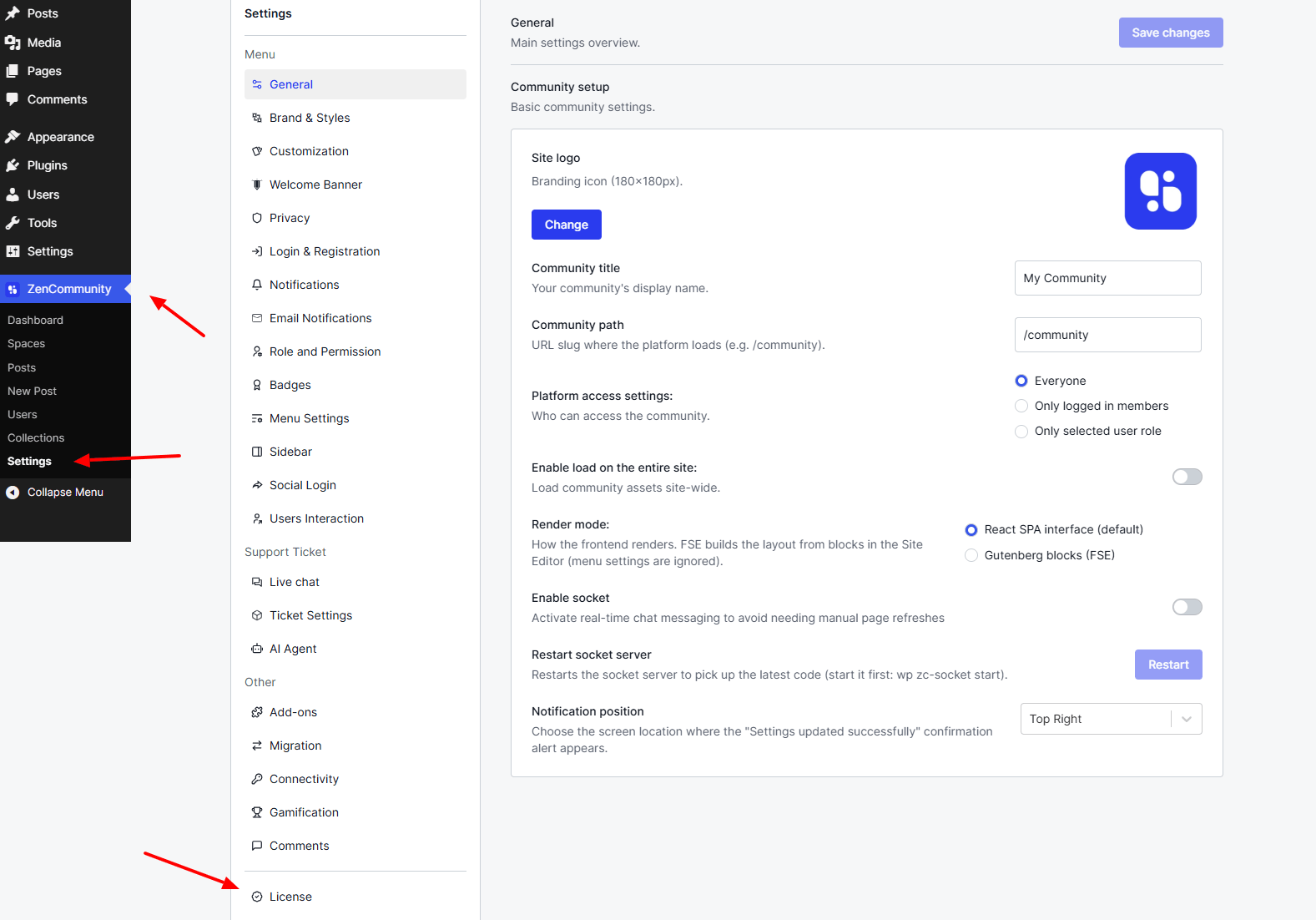1316x920 pixels.
Task: Click the License check icon
Action: coord(257,897)
